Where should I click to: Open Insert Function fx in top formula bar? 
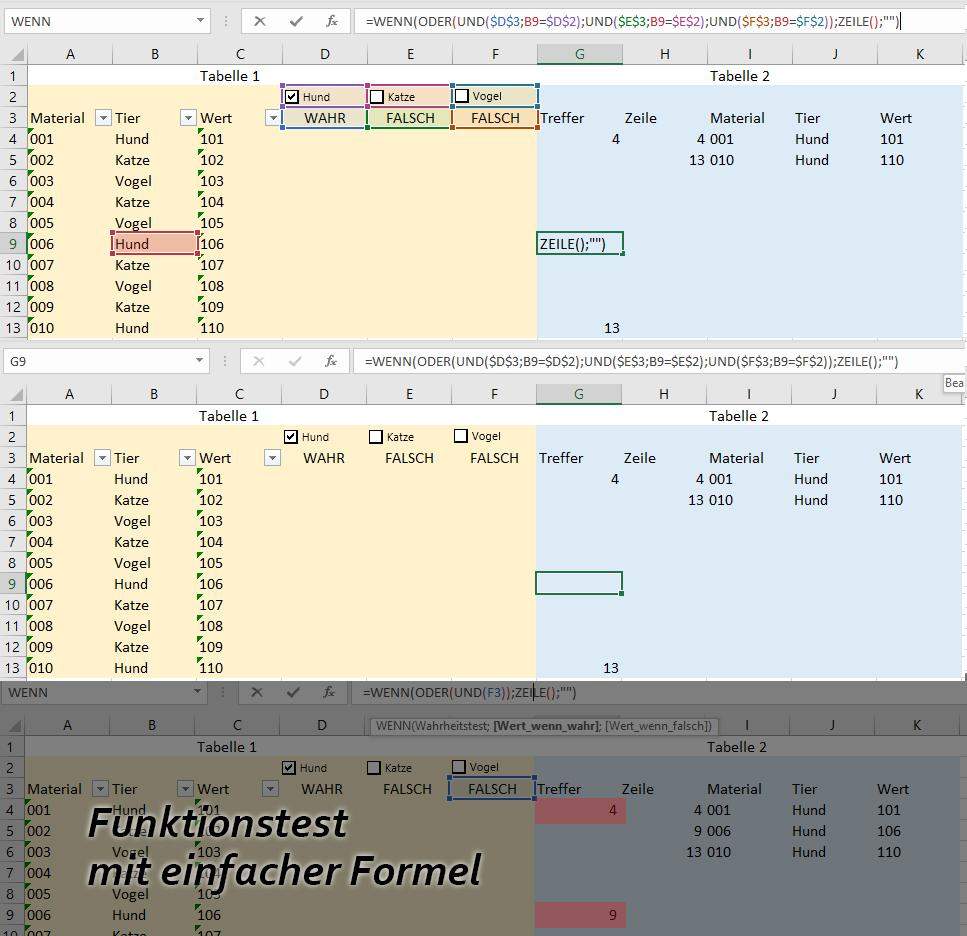pyautogui.click(x=331, y=21)
